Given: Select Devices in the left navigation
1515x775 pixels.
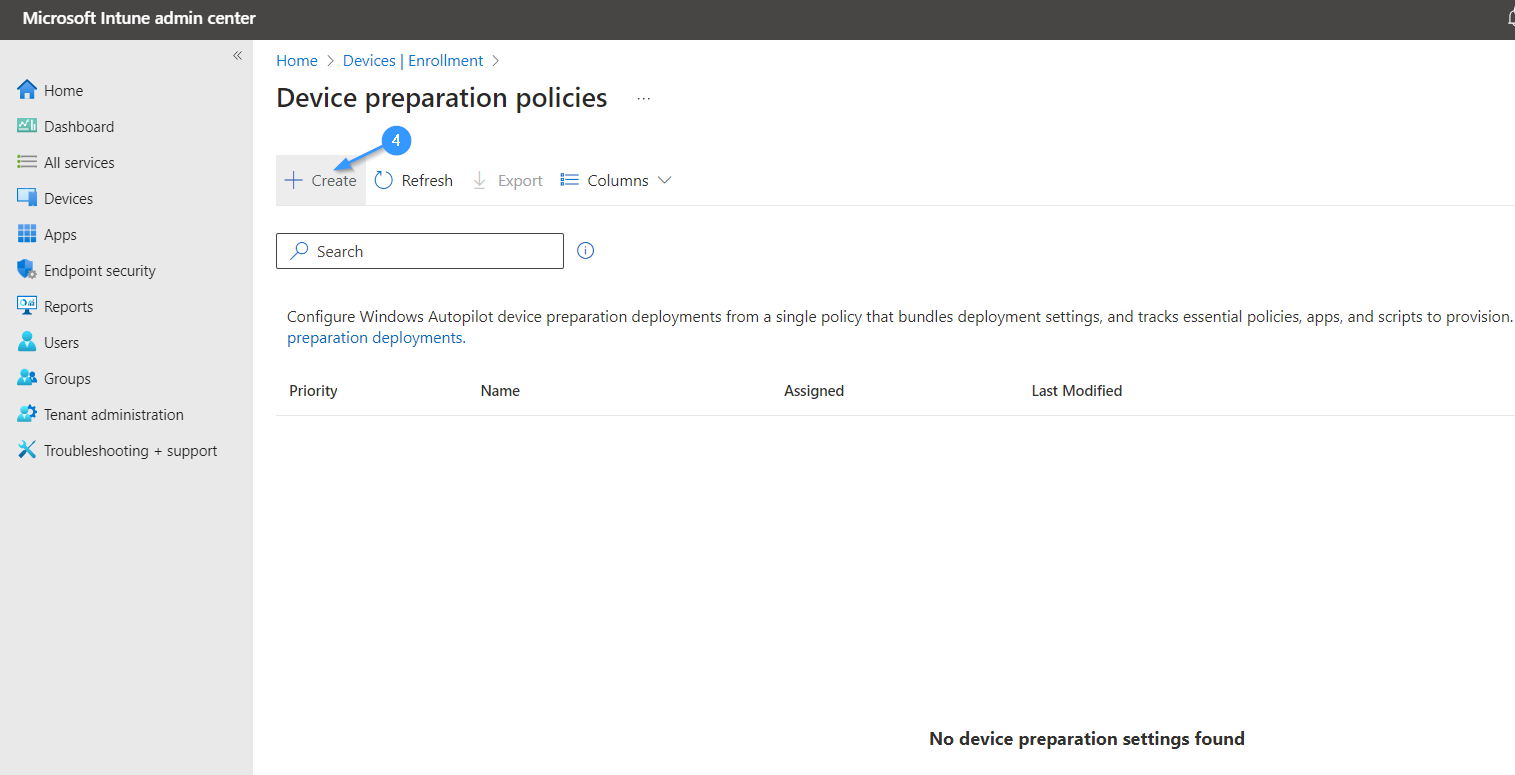Looking at the screenshot, I should (x=68, y=198).
